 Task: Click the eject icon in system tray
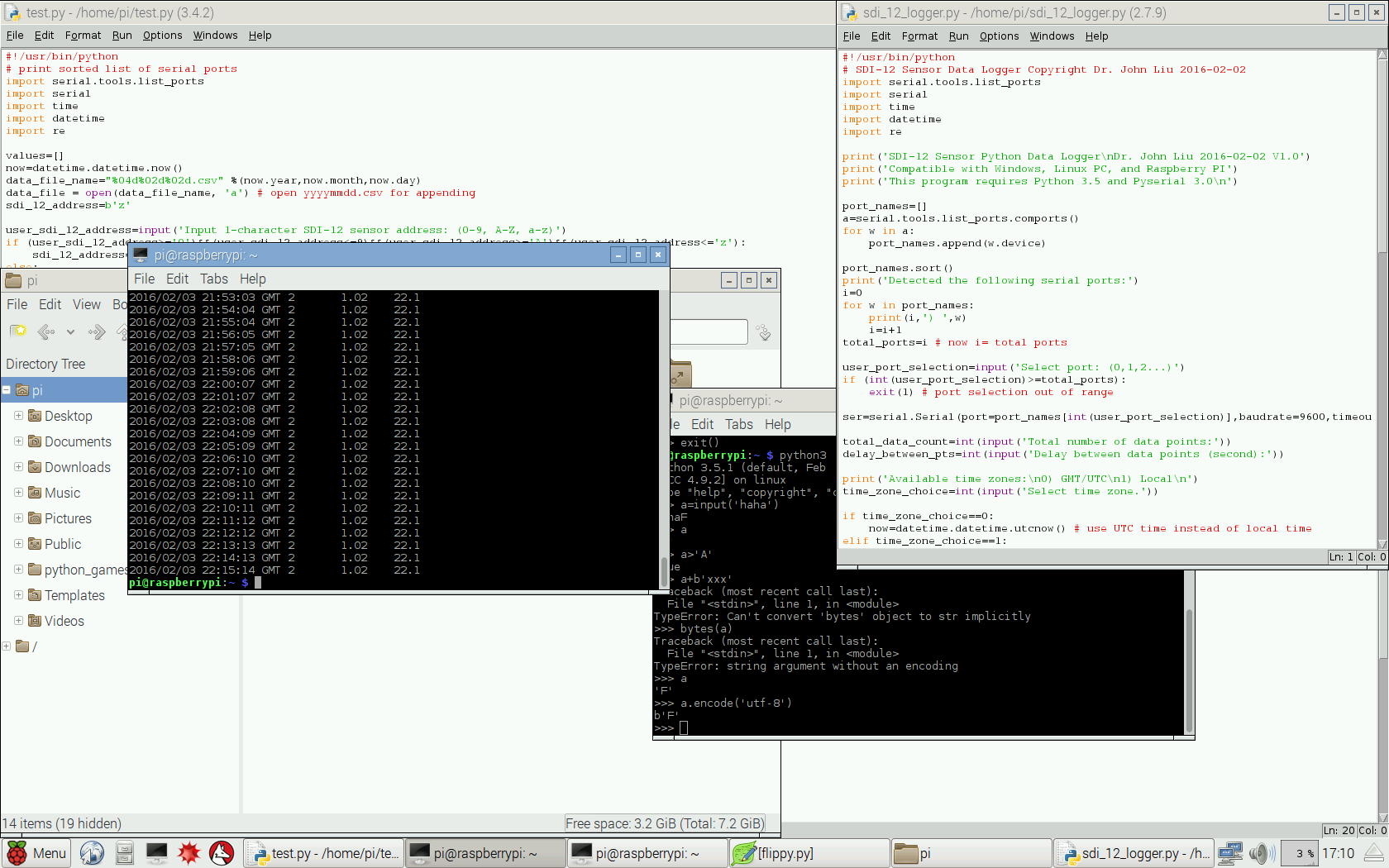pos(1373,853)
